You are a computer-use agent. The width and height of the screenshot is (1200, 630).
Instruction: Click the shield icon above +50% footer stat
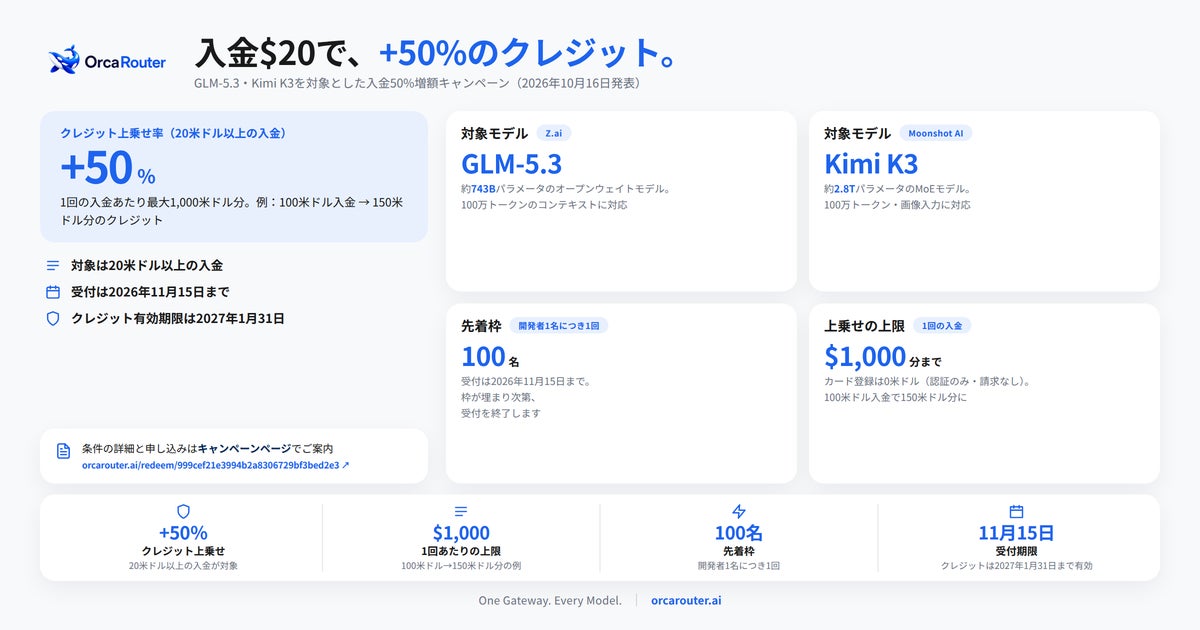pyautogui.click(x=183, y=511)
